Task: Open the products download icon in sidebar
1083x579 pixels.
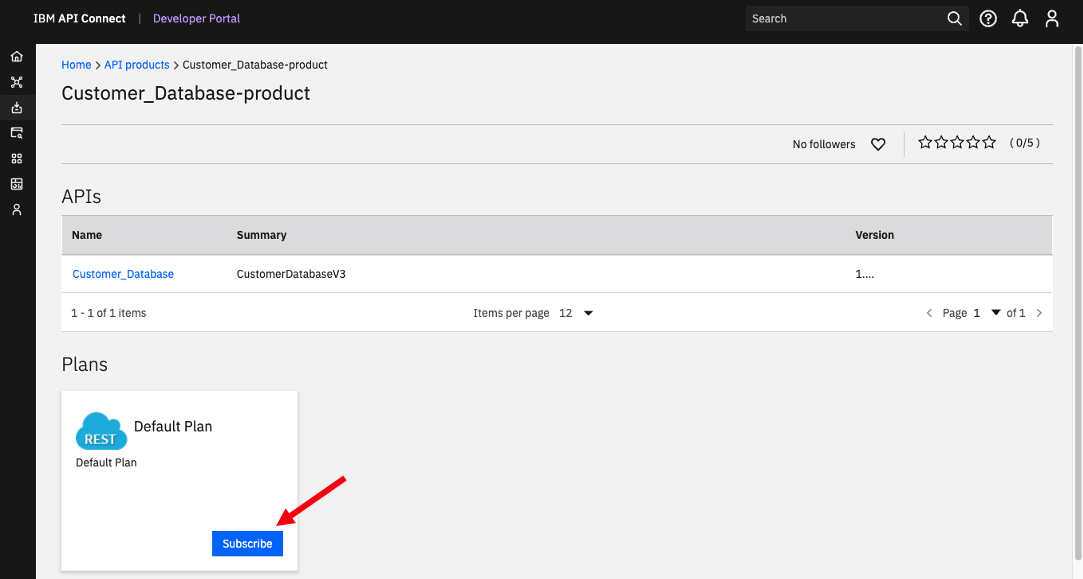Action: coord(17,108)
